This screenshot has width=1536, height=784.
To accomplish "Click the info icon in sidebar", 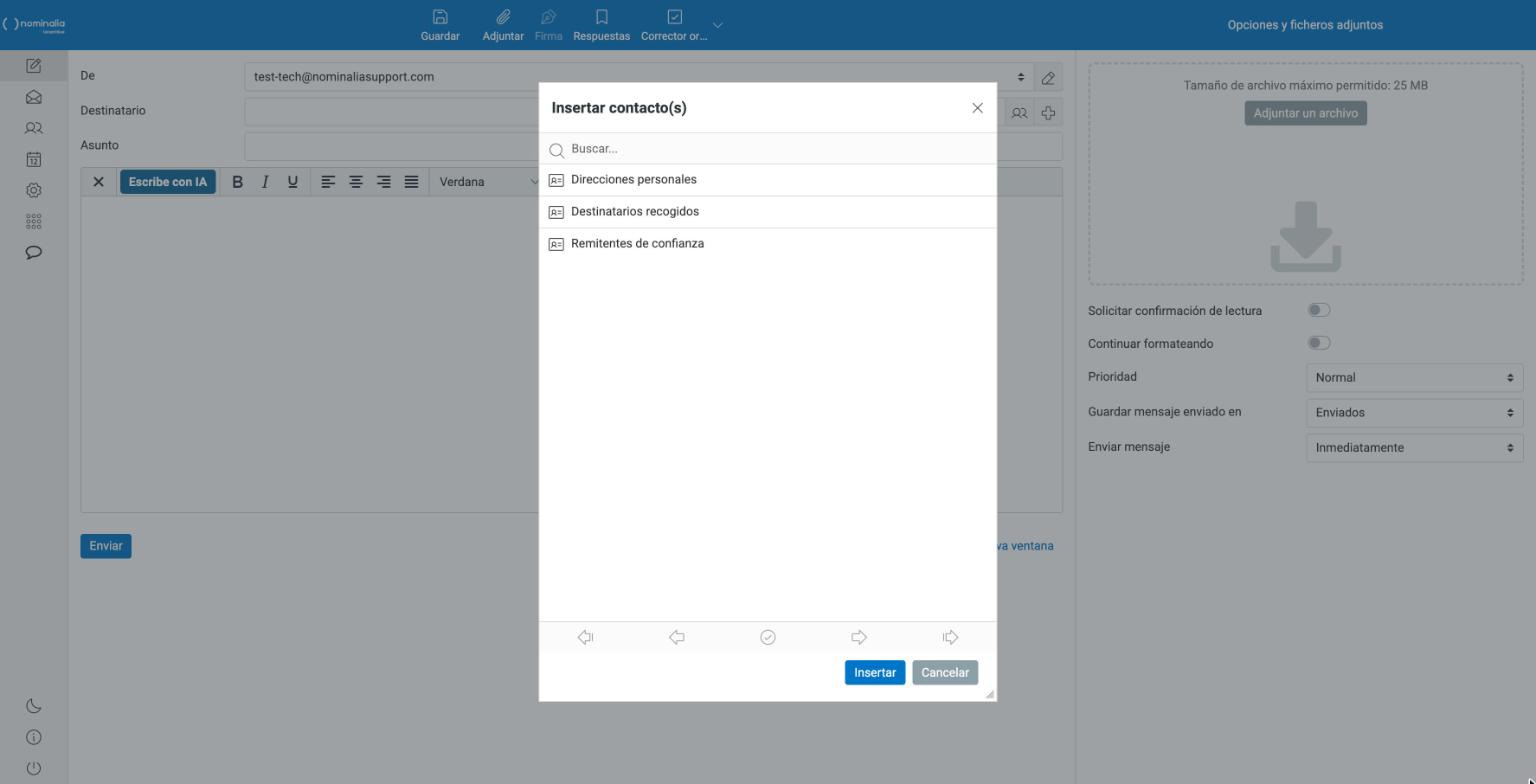I will tap(33, 737).
